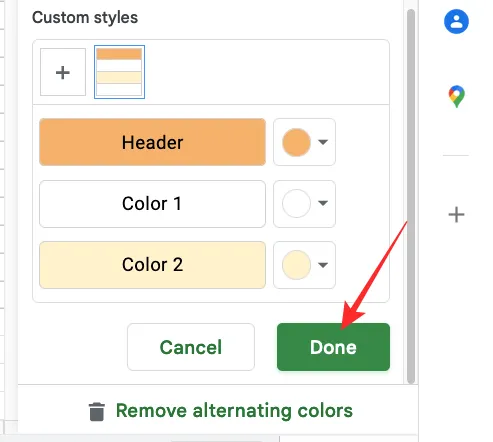Expand the Color 2 dropdown arrow
The width and height of the screenshot is (493, 442).
[x=323, y=265]
